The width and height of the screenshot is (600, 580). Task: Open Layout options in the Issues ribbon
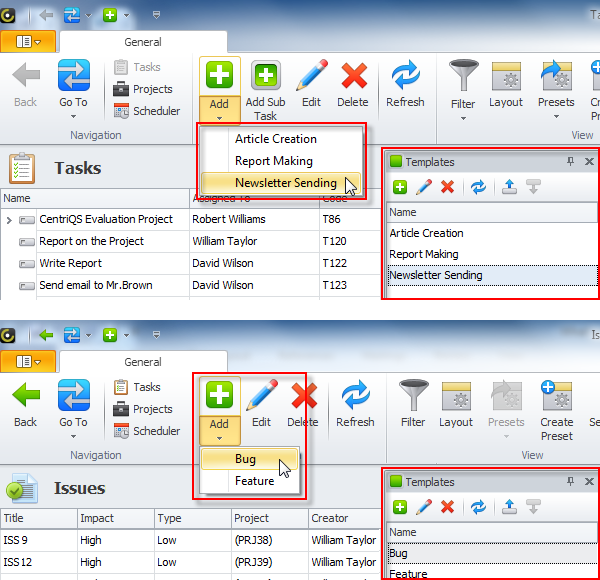click(456, 397)
